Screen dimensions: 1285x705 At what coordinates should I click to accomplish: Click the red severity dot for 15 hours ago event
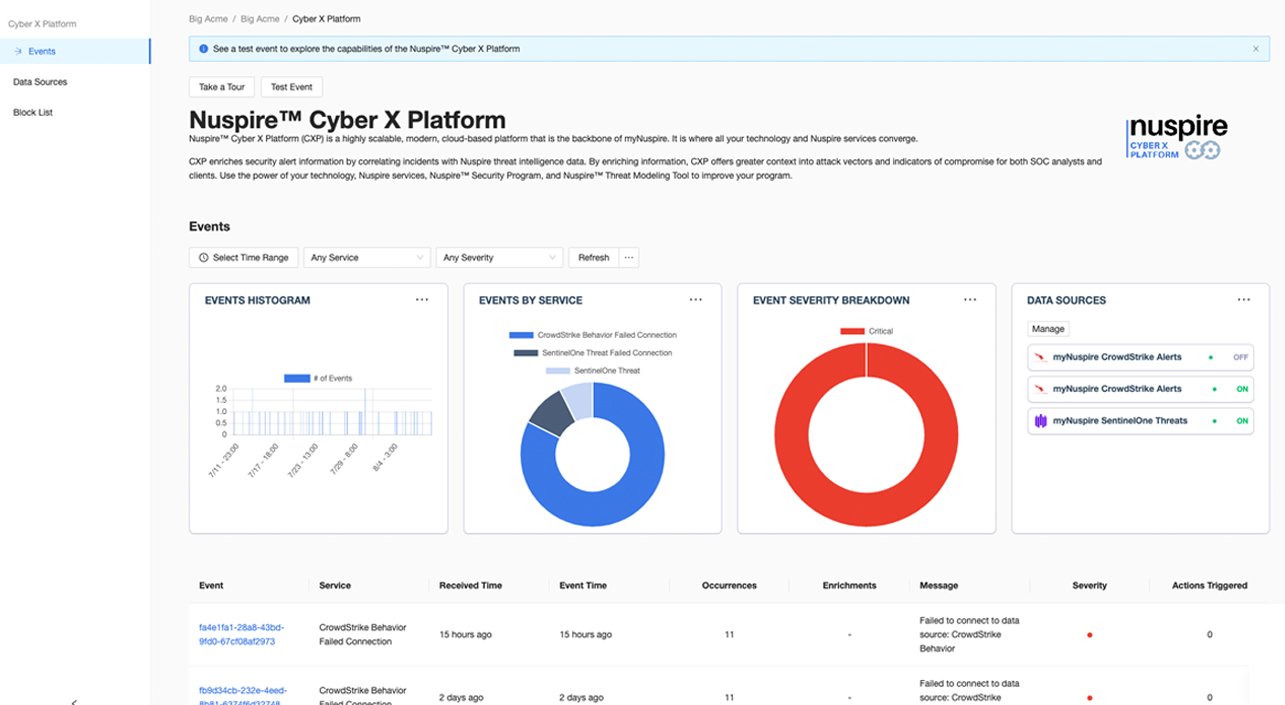(x=1090, y=634)
